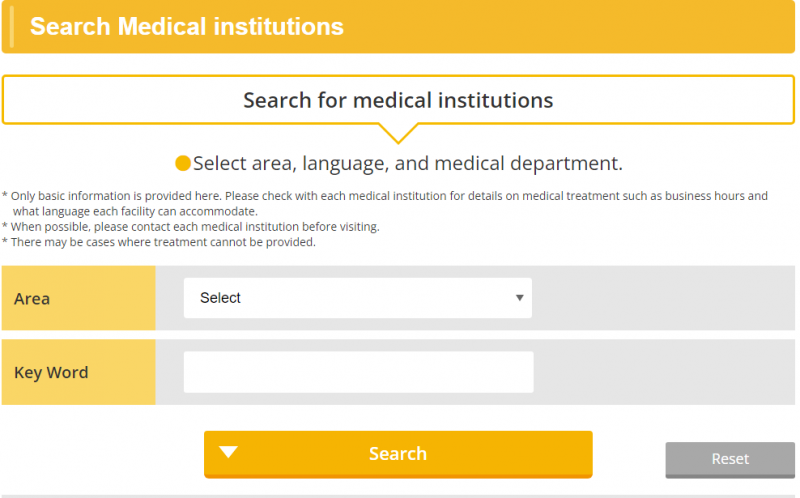
Task: Select the 'Search for medical institutions' heading box
Action: tap(398, 100)
